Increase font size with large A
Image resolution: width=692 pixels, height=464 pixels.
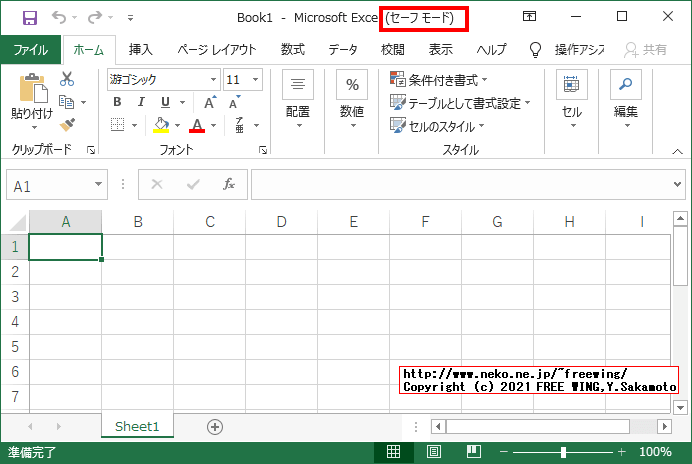(210, 102)
